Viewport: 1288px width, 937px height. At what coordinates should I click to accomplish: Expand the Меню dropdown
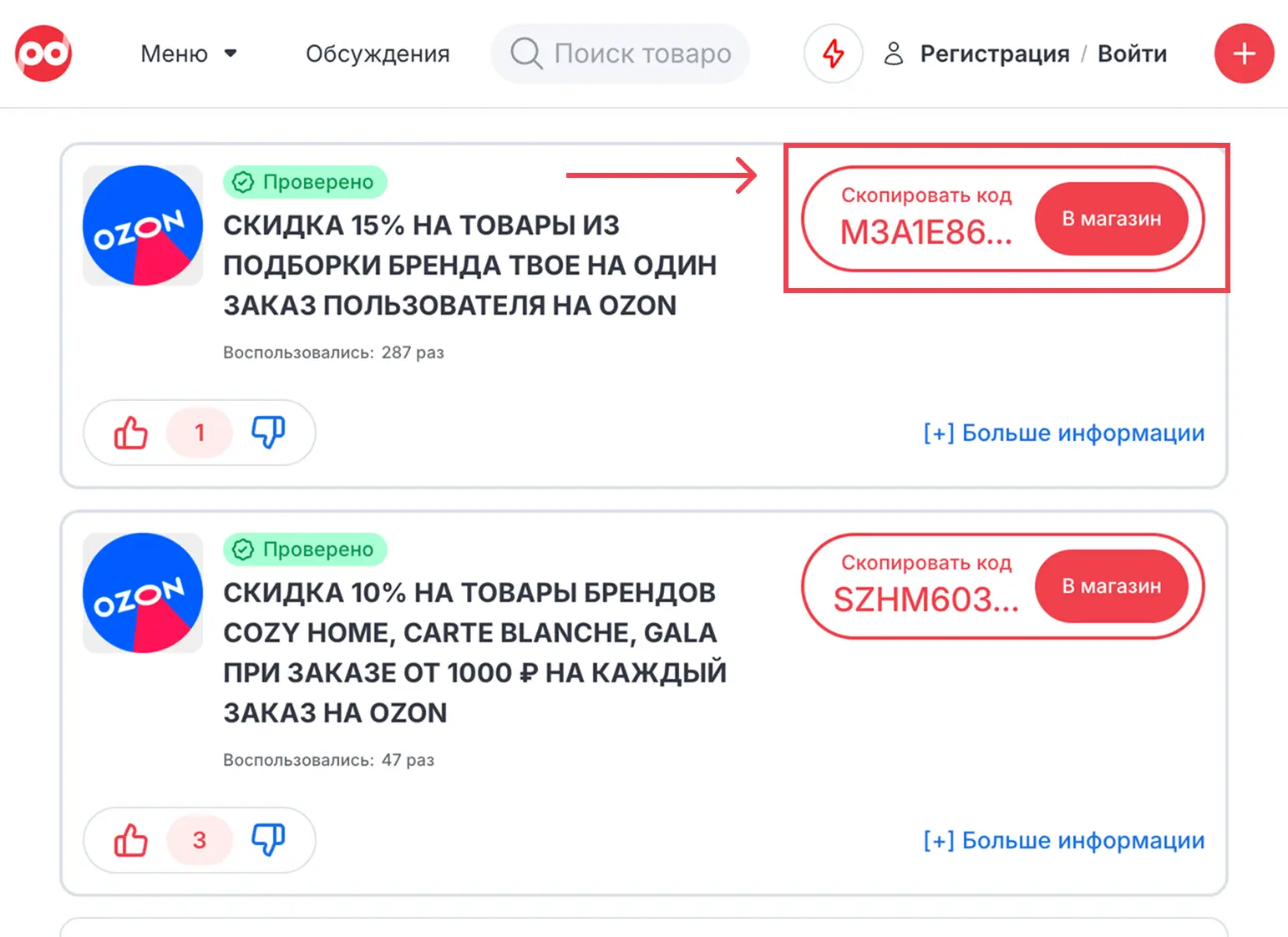tap(189, 53)
